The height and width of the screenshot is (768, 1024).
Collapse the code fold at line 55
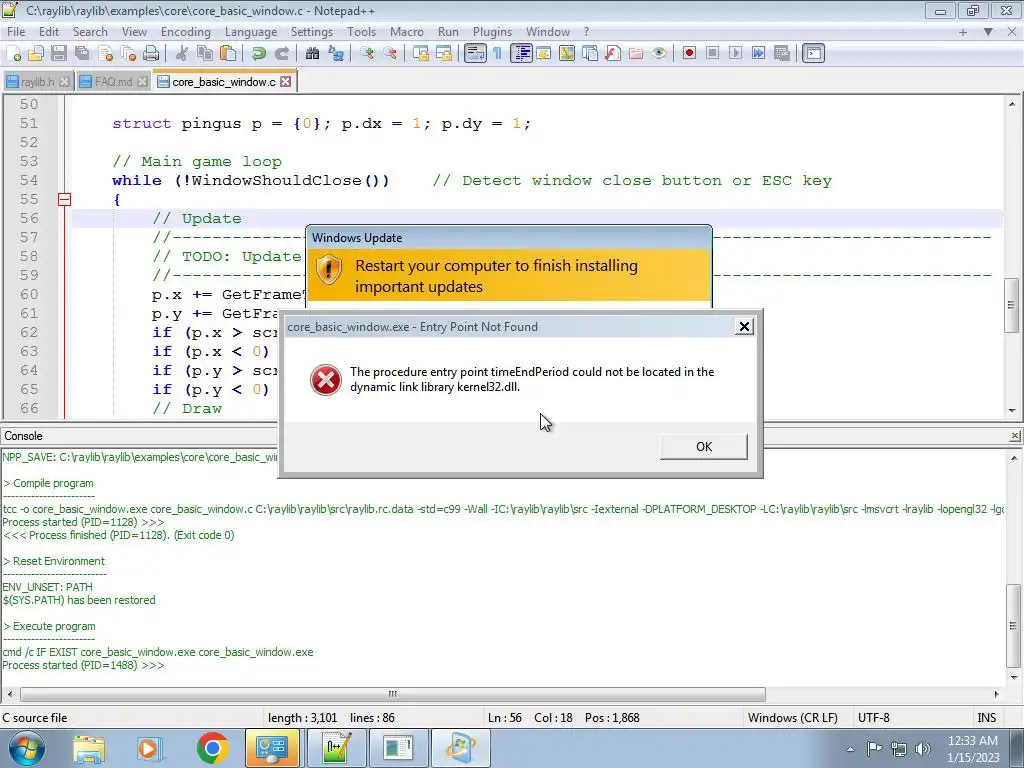coord(64,199)
